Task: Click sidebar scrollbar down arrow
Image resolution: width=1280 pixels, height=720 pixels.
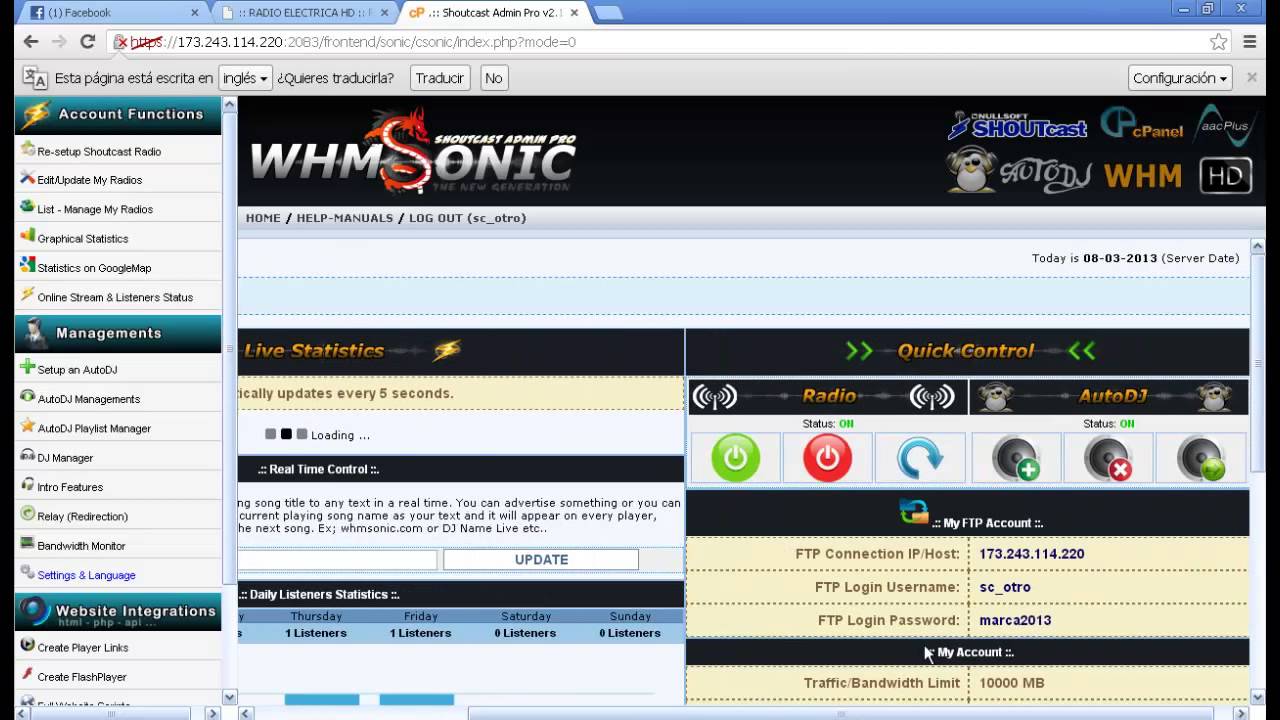Action: click(x=229, y=697)
